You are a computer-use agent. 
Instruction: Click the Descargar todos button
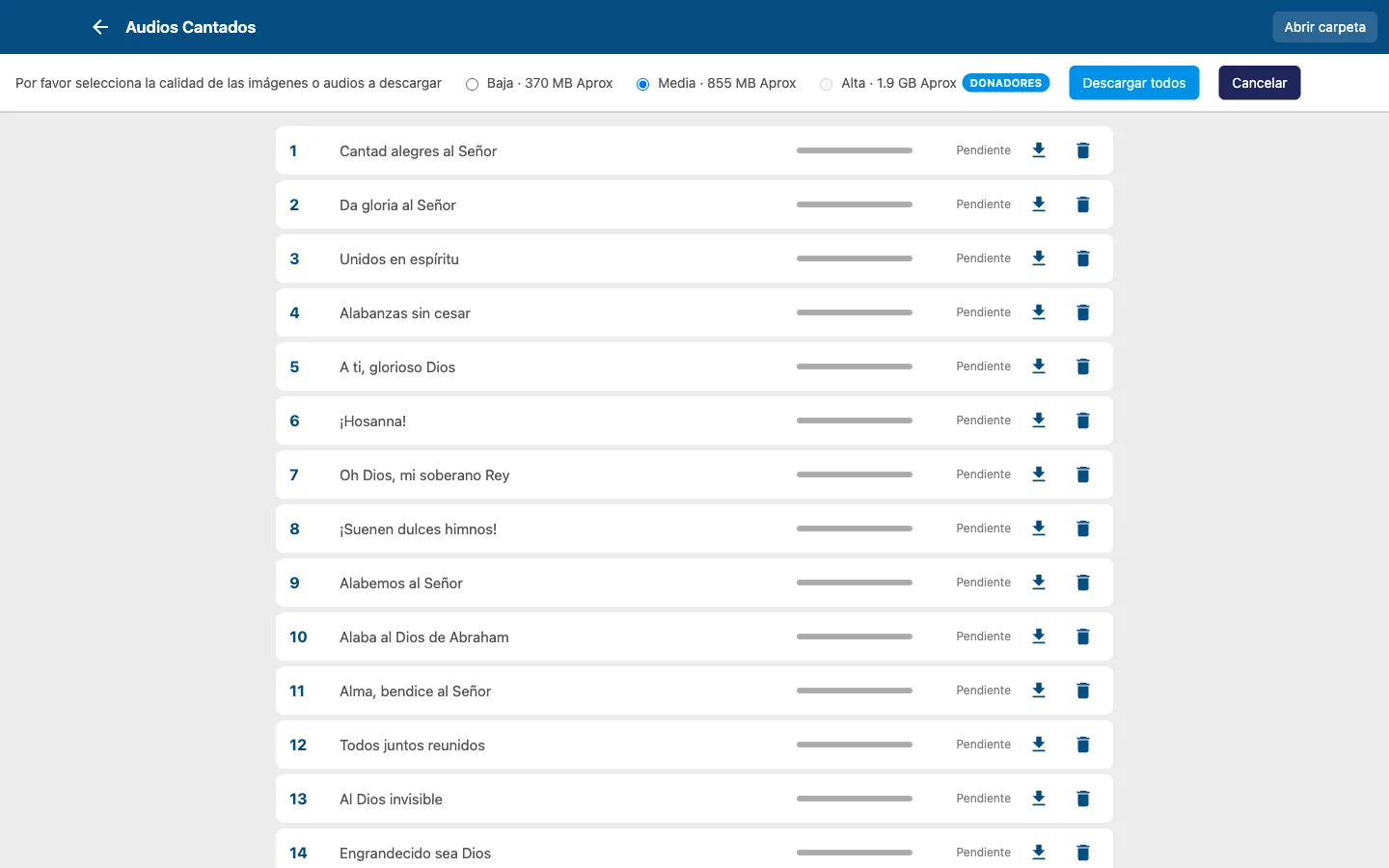coord(1134,83)
